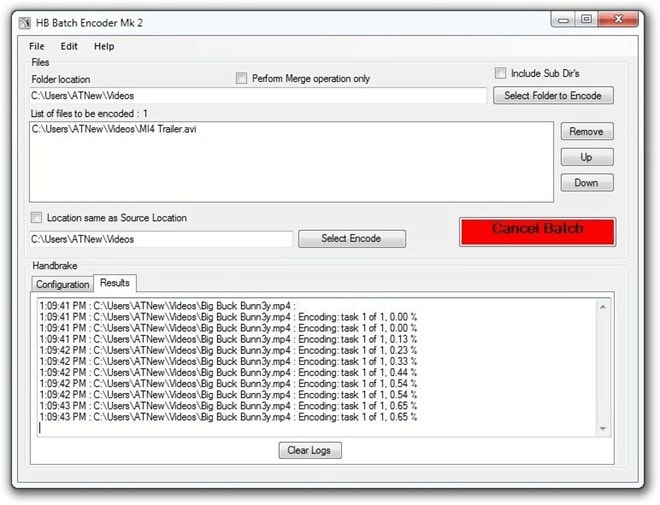Viewport: 660px width, 505px height.
Task: Click Select Folder to Encode button
Action: pyautogui.click(x=553, y=96)
